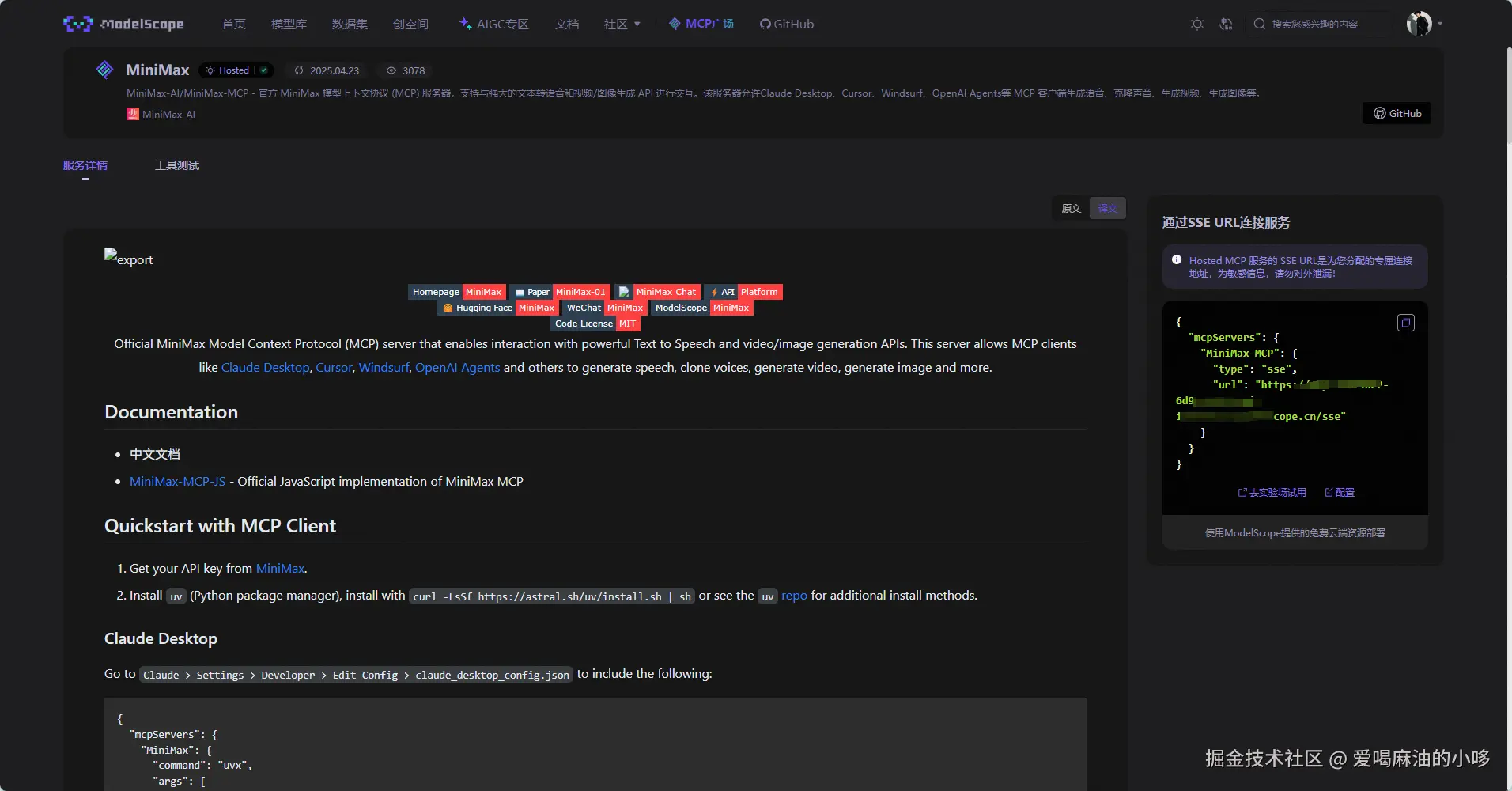Image resolution: width=1512 pixels, height=791 pixels.
Task: Select the 原文 original-text toggle
Action: 1072,208
